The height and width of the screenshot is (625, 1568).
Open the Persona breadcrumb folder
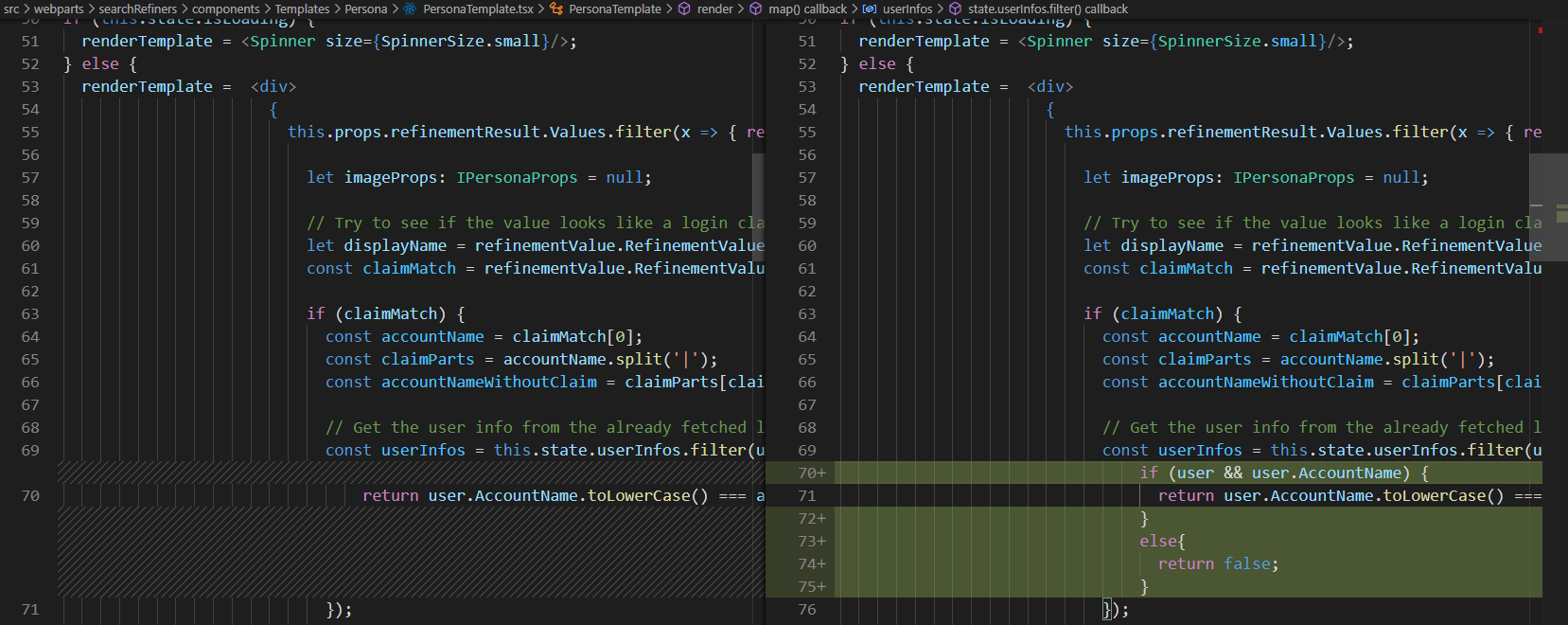(x=365, y=9)
